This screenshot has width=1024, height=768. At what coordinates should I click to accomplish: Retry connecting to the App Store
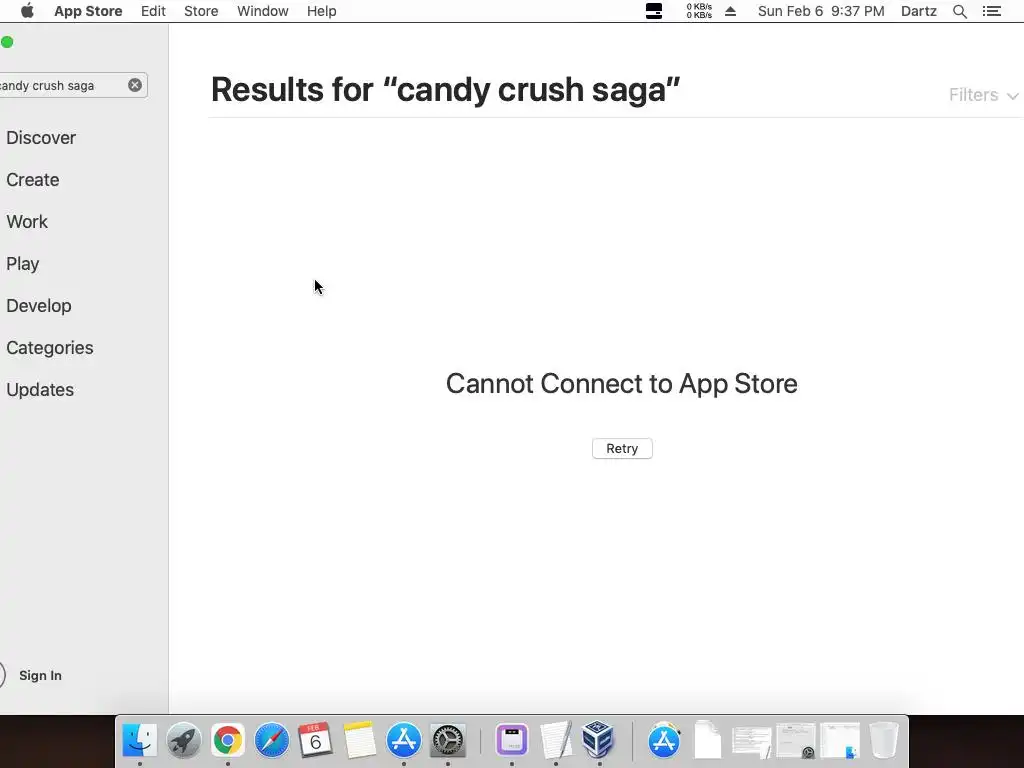622,449
